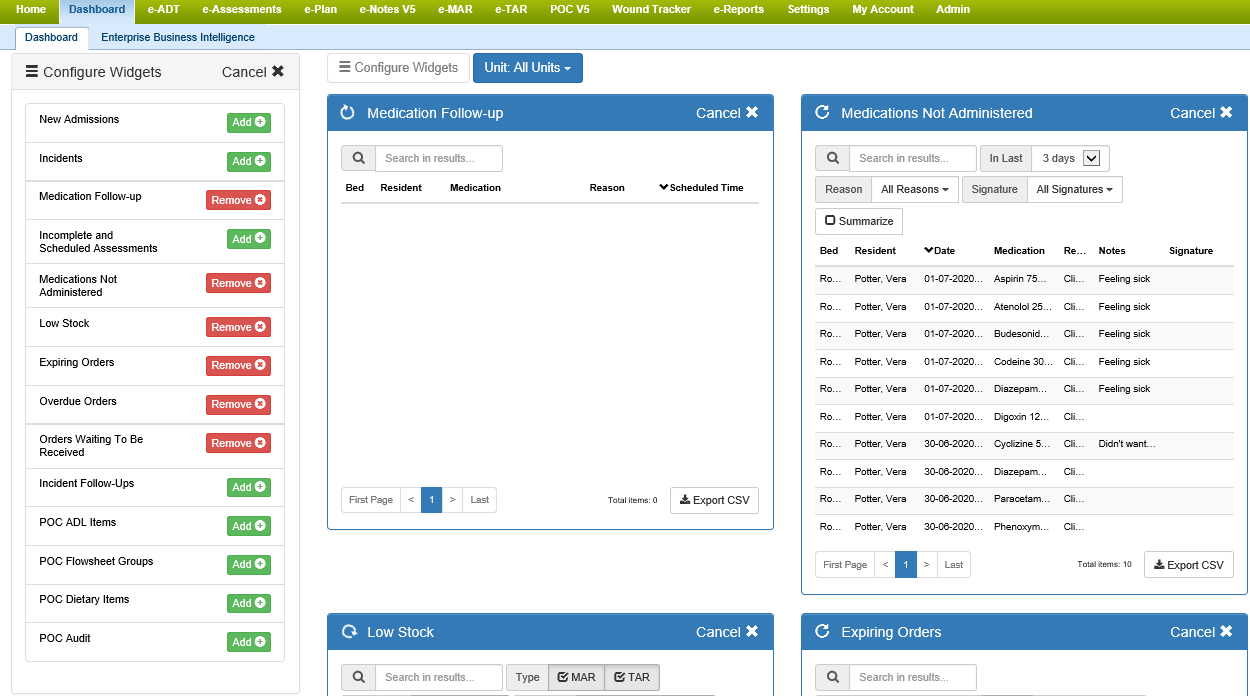
Task: Open the Unit: All Units dropdown
Action: (x=527, y=68)
